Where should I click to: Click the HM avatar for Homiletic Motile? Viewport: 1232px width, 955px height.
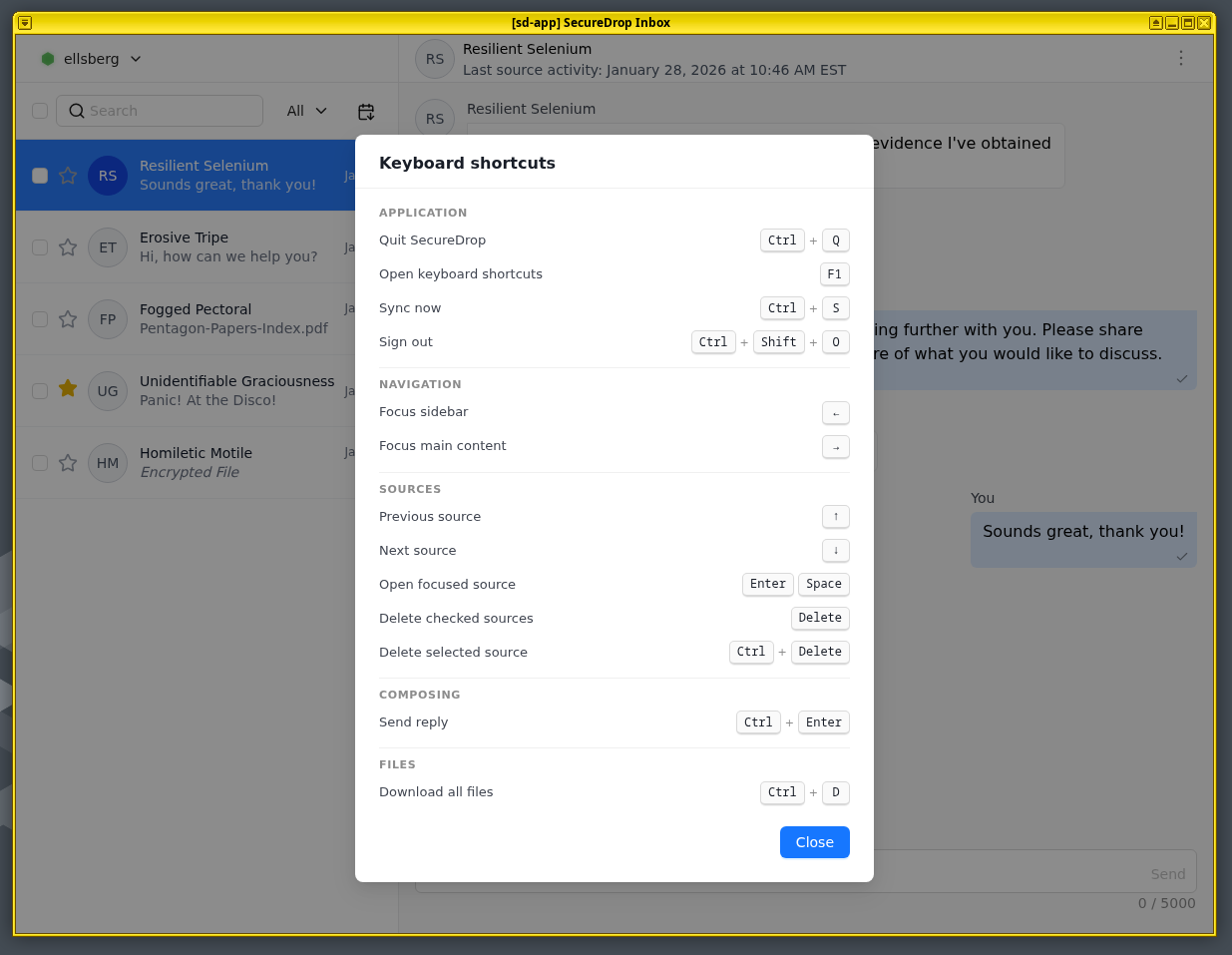[x=108, y=463]
